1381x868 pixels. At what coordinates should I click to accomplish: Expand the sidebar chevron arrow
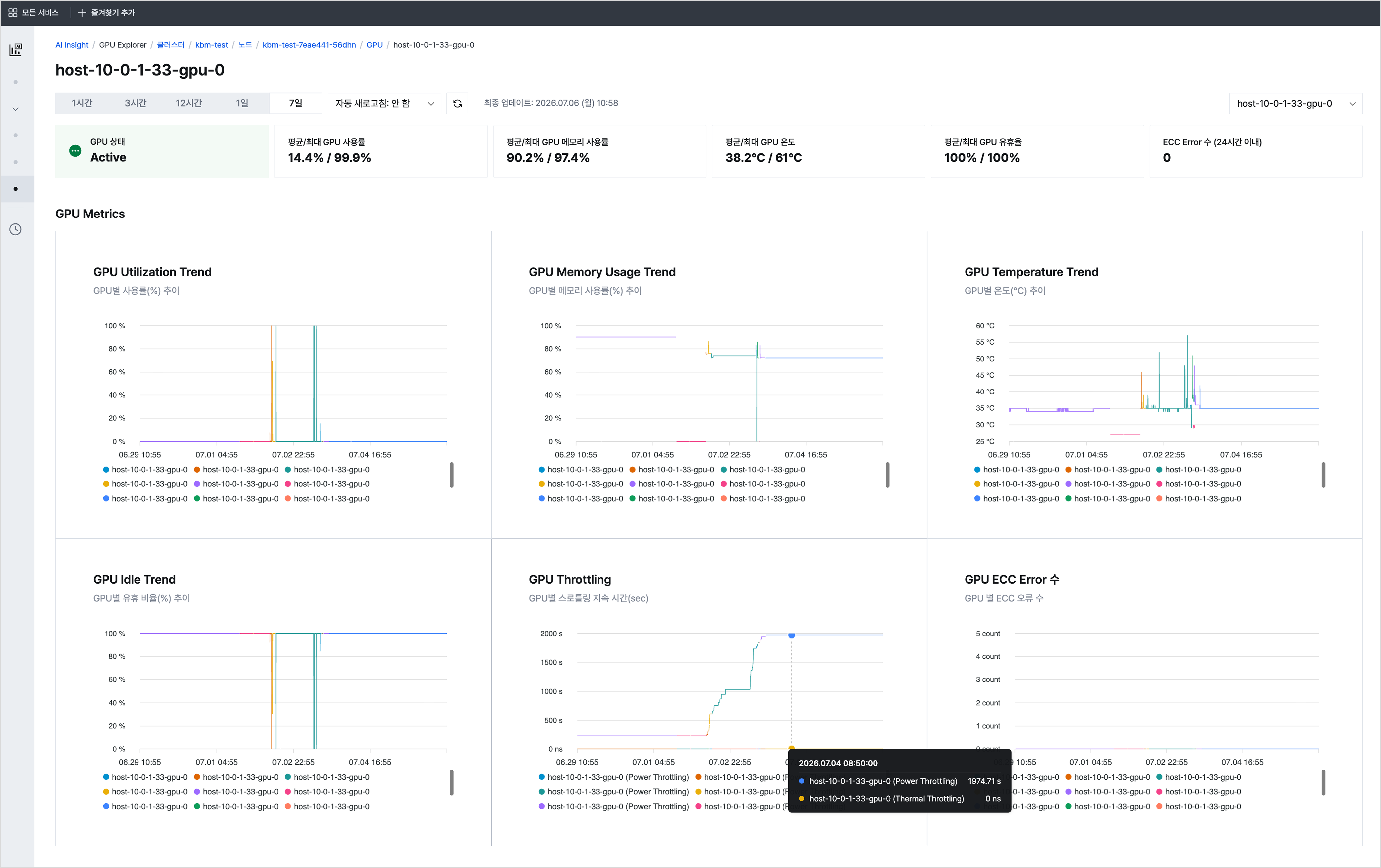pos(16,109)
